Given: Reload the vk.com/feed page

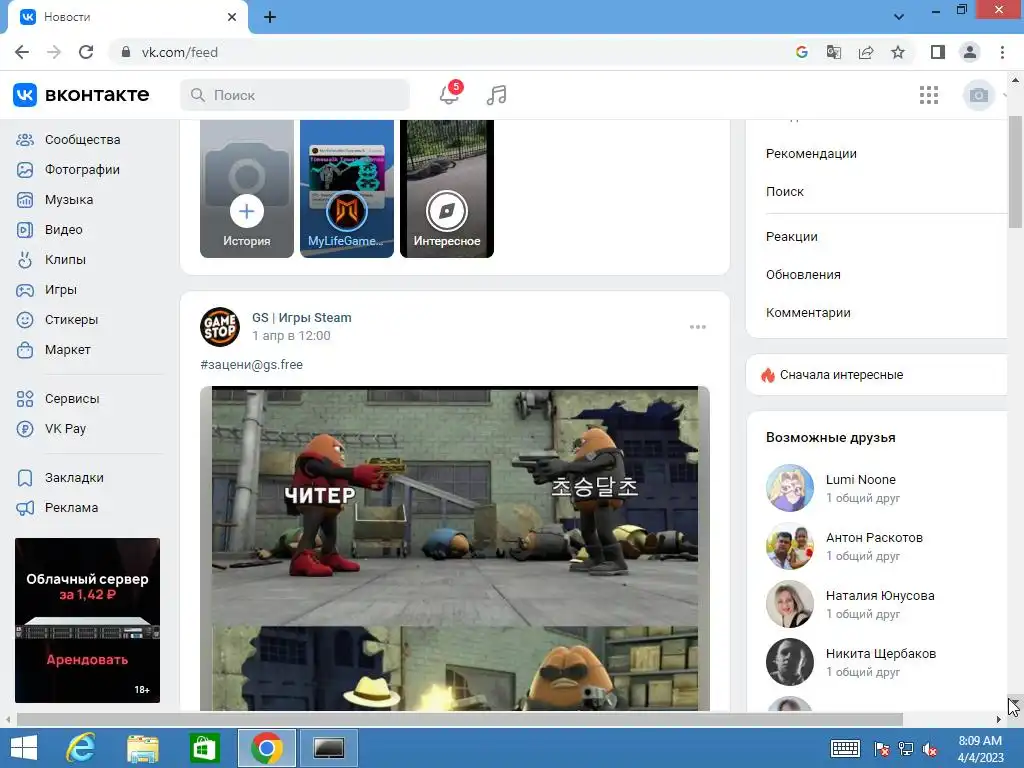Looking at the screenshot, I should coord(86,52).
